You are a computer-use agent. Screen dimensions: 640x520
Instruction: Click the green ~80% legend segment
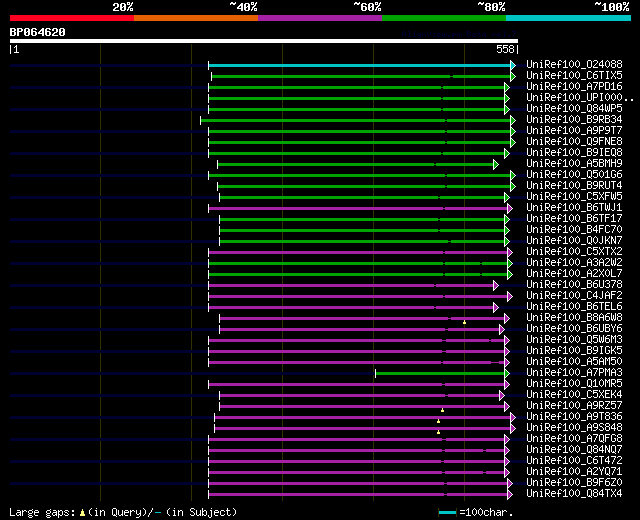point(444,18)
